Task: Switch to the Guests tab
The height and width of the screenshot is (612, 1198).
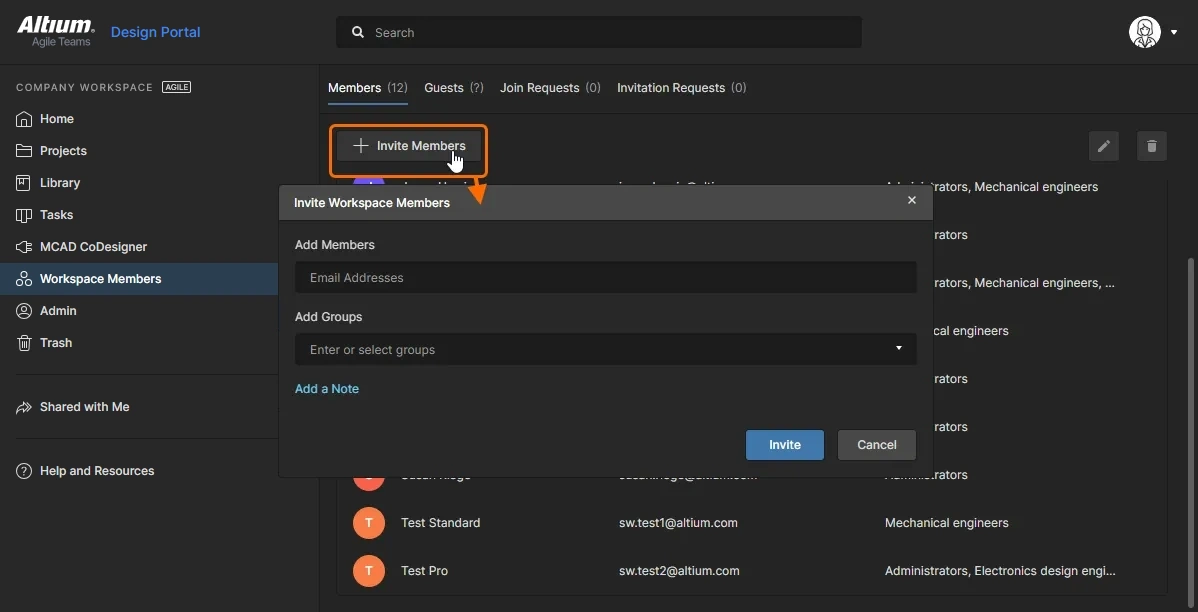Action: (443, 87)
